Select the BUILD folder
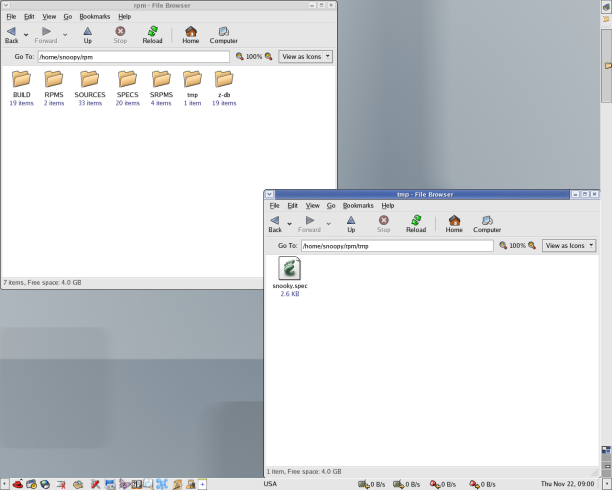The height and width of the screenshot is (490, 612). (x=21, y=79)
